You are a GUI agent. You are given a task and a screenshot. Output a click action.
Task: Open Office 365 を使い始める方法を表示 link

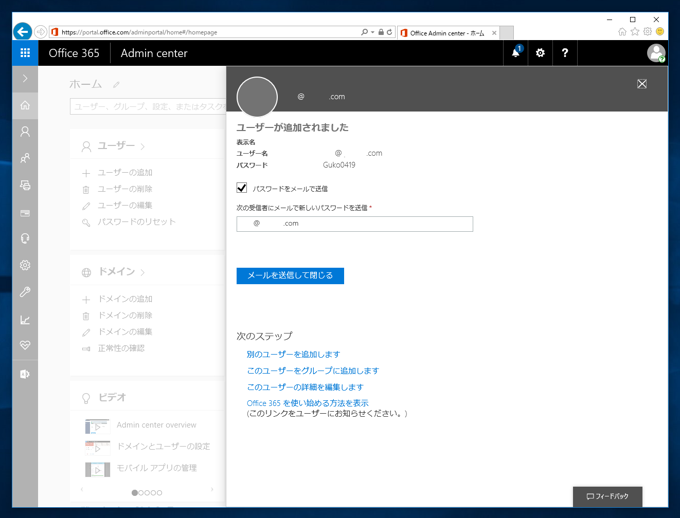307,403
